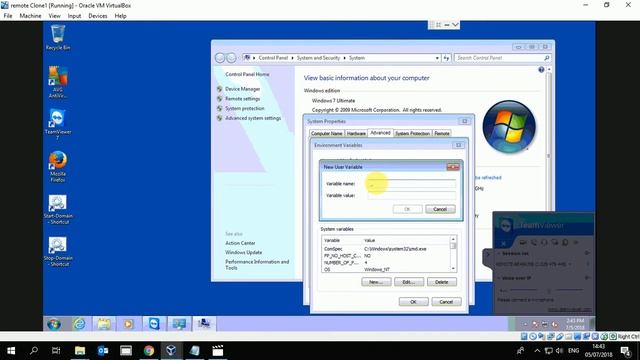Click the host volume speaker icon

[x=559, y=351]
